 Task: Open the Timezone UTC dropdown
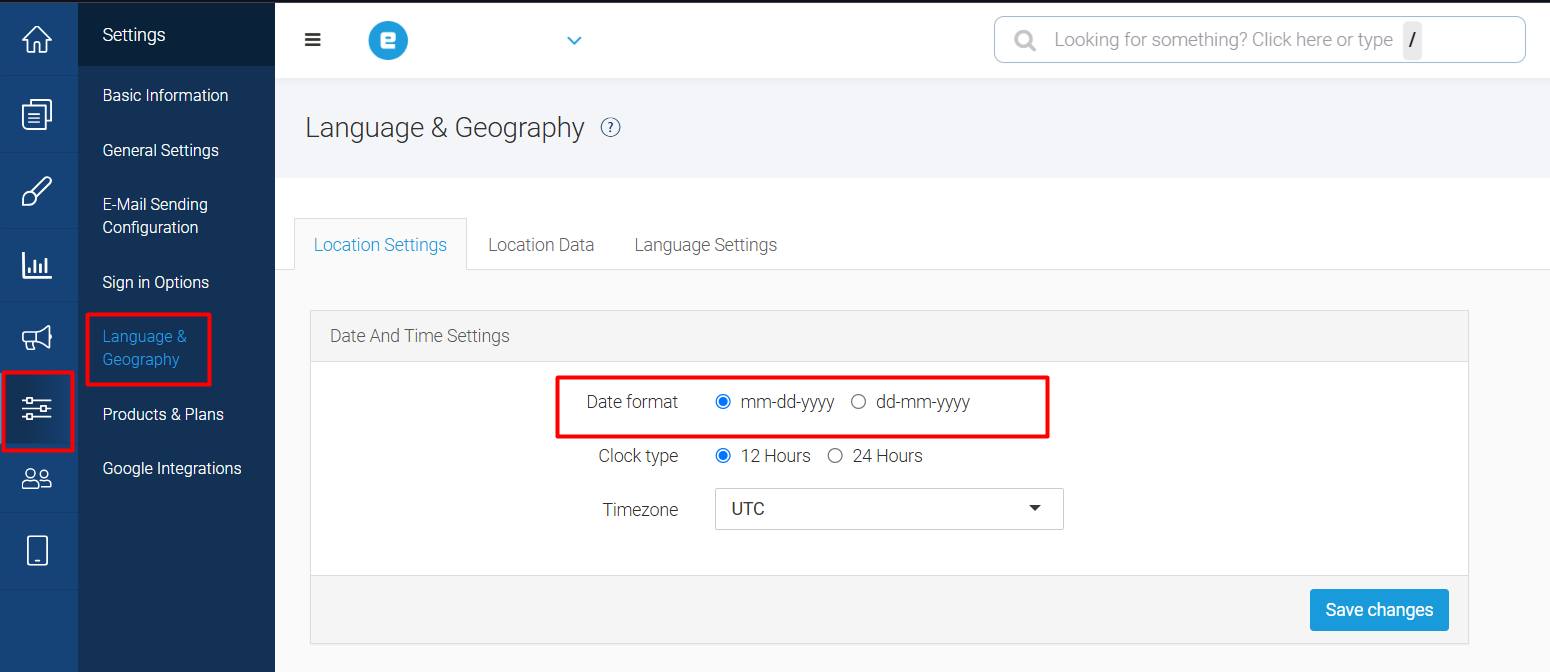[888, 509]
